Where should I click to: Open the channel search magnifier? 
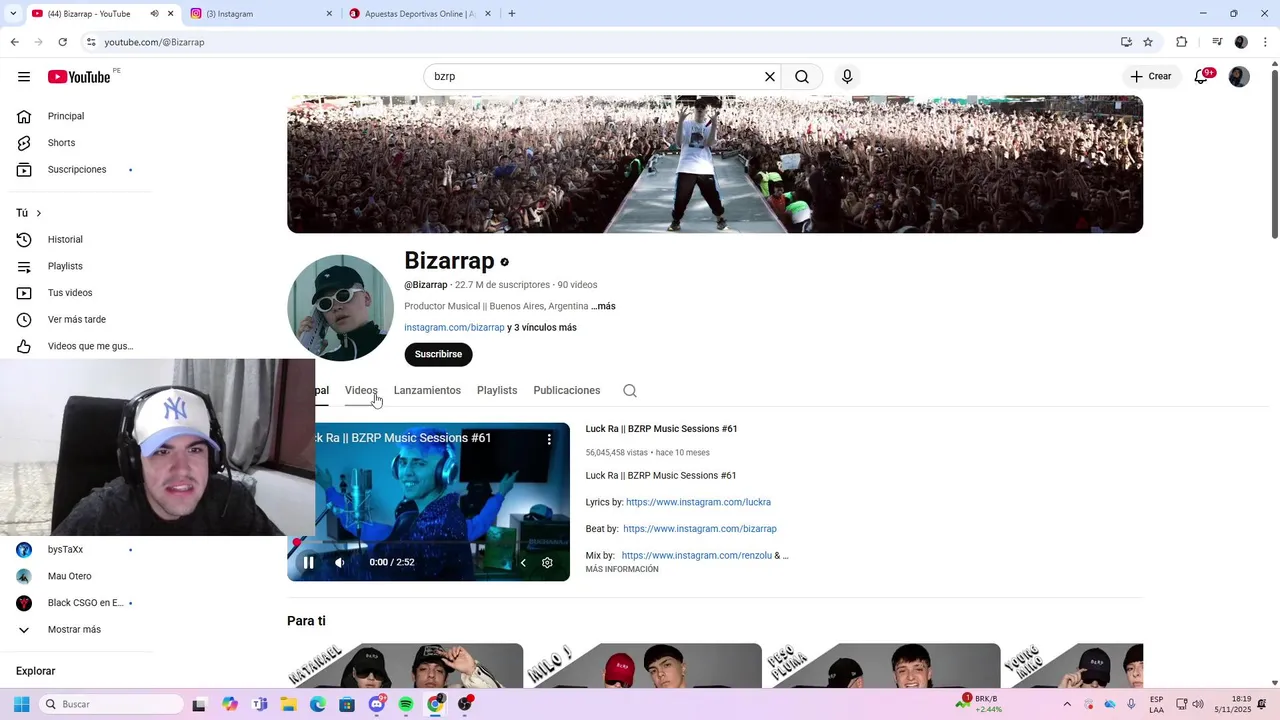630,391
